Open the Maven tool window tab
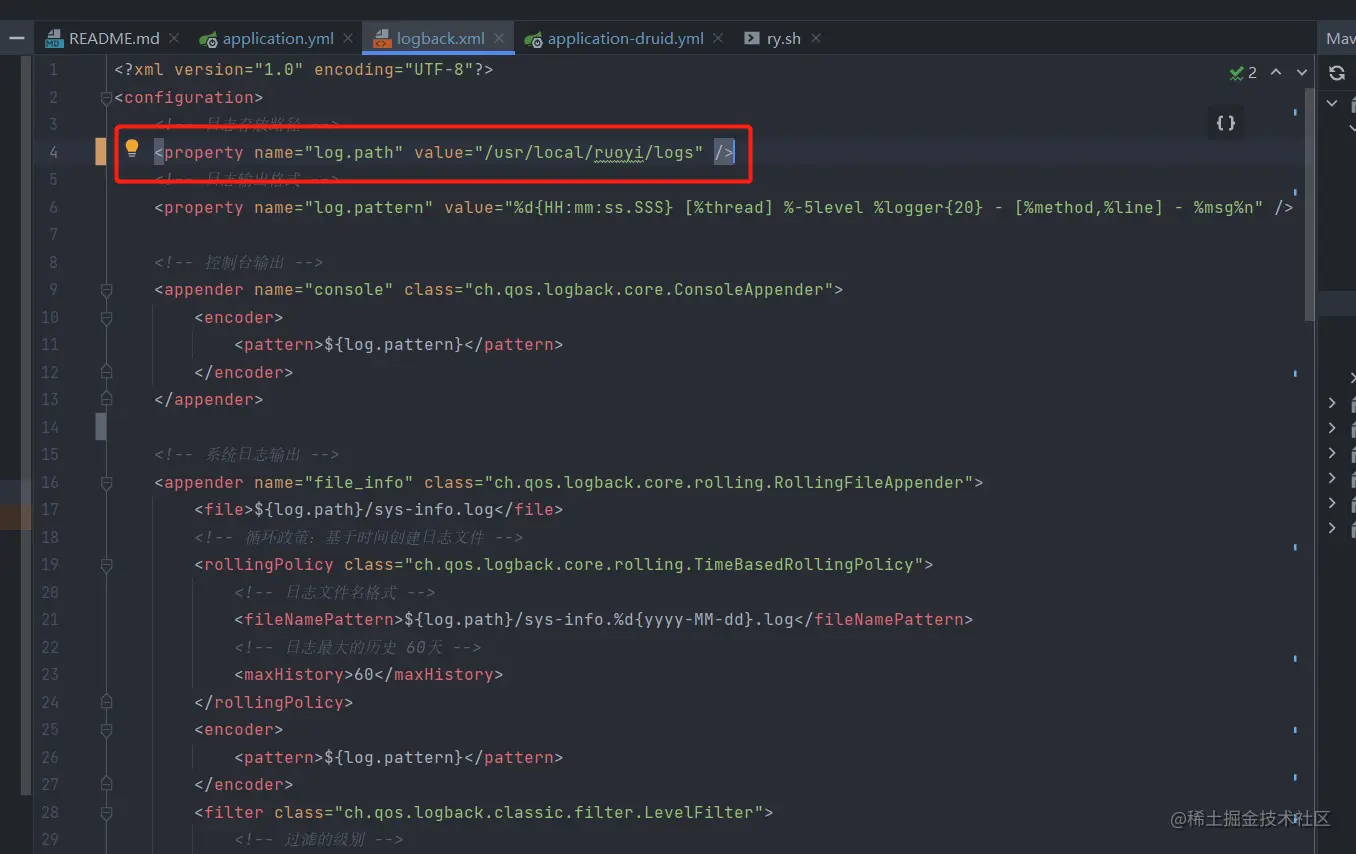The height and width of the screenshot is (854, 1356). 1340,39
